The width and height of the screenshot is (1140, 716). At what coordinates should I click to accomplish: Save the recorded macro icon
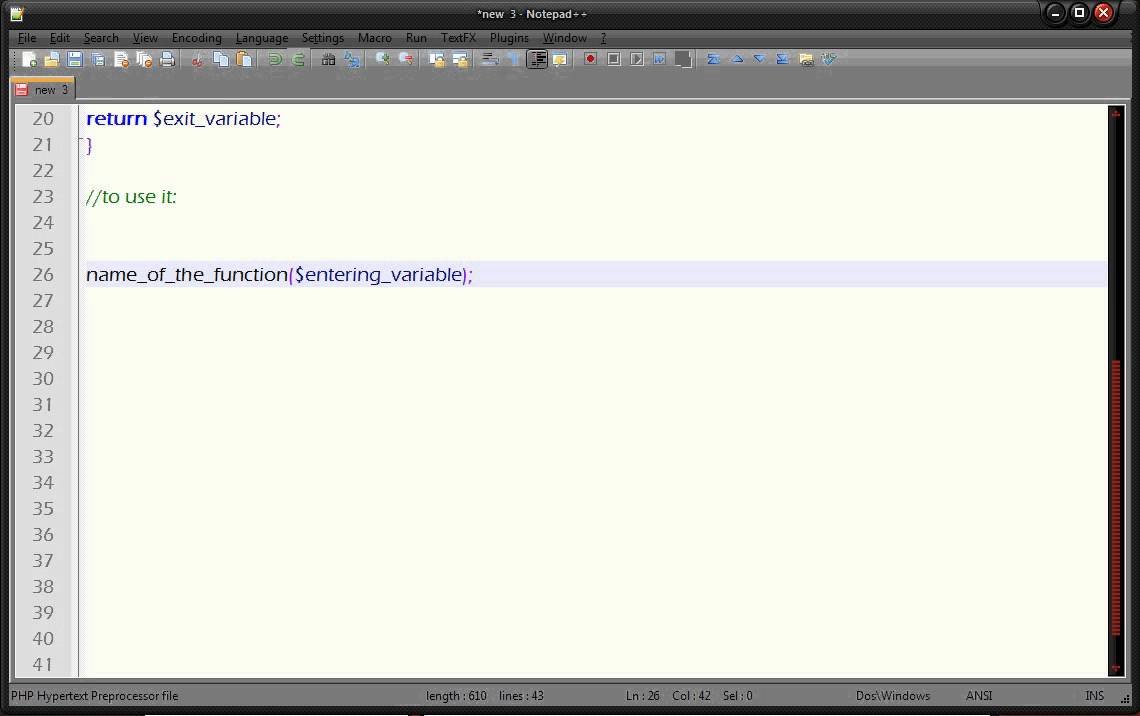683,60
